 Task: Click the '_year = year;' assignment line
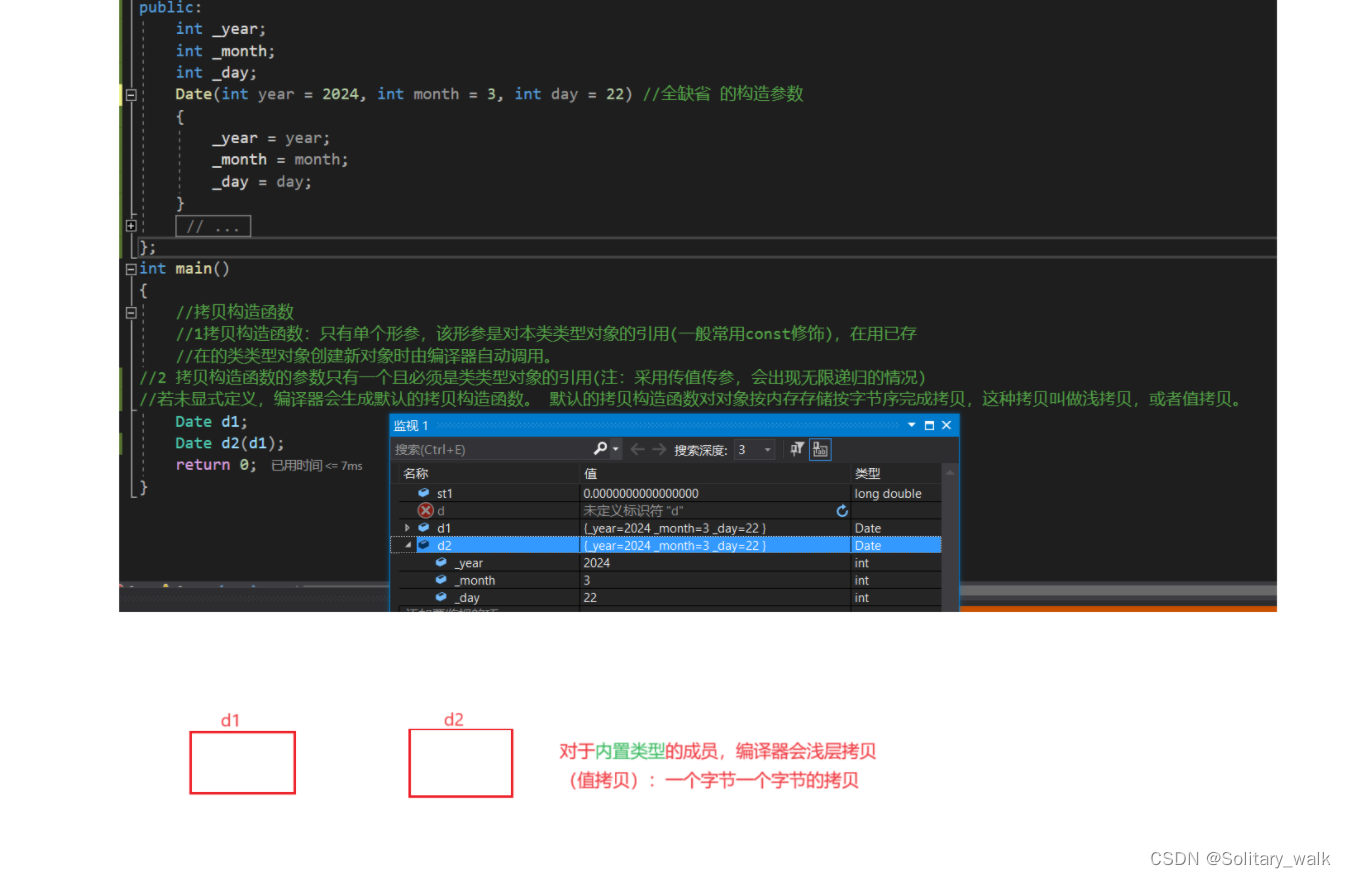tap(270, 138)
